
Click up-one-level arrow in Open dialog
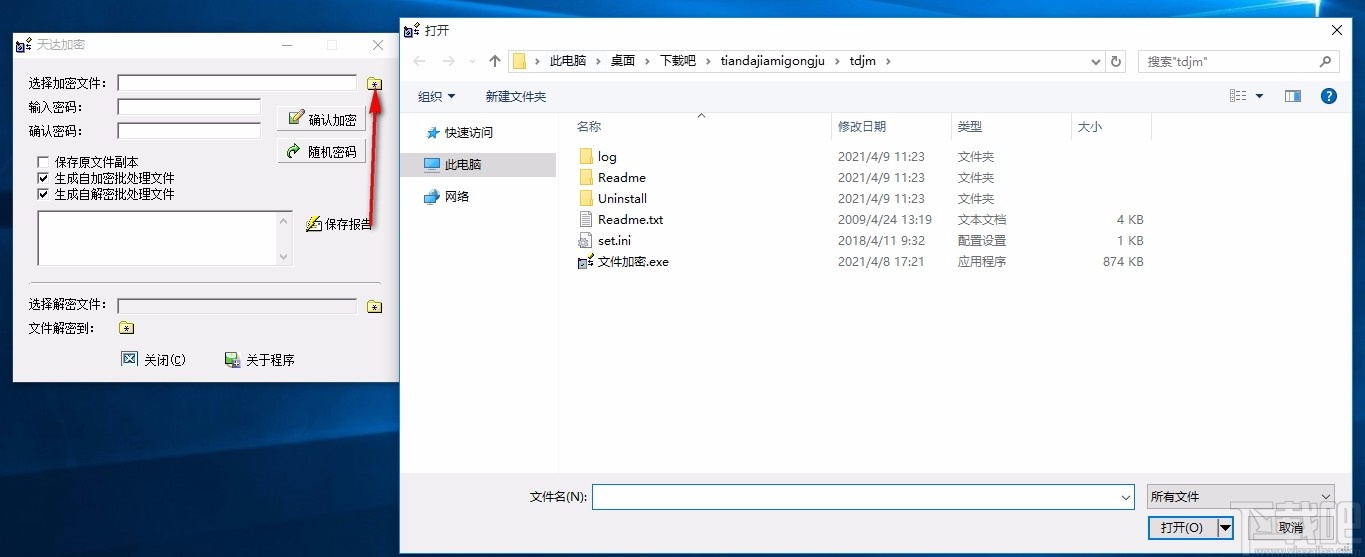[495, 61]
